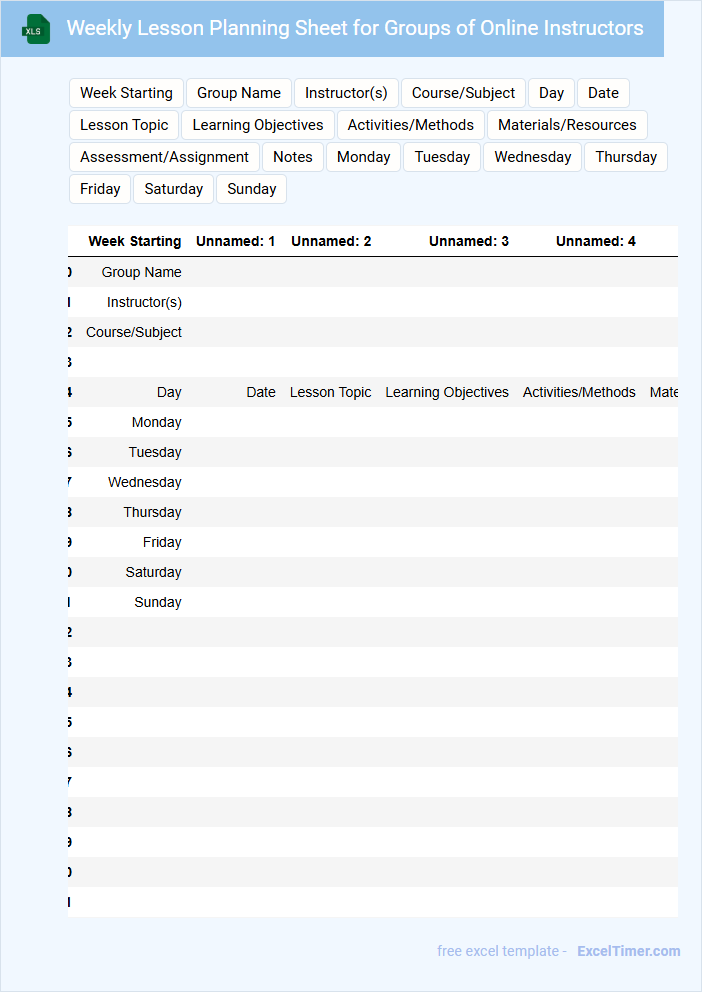702x992 pixels.
Task: Select the Group Name tag
Action: [x=239, y=93]
